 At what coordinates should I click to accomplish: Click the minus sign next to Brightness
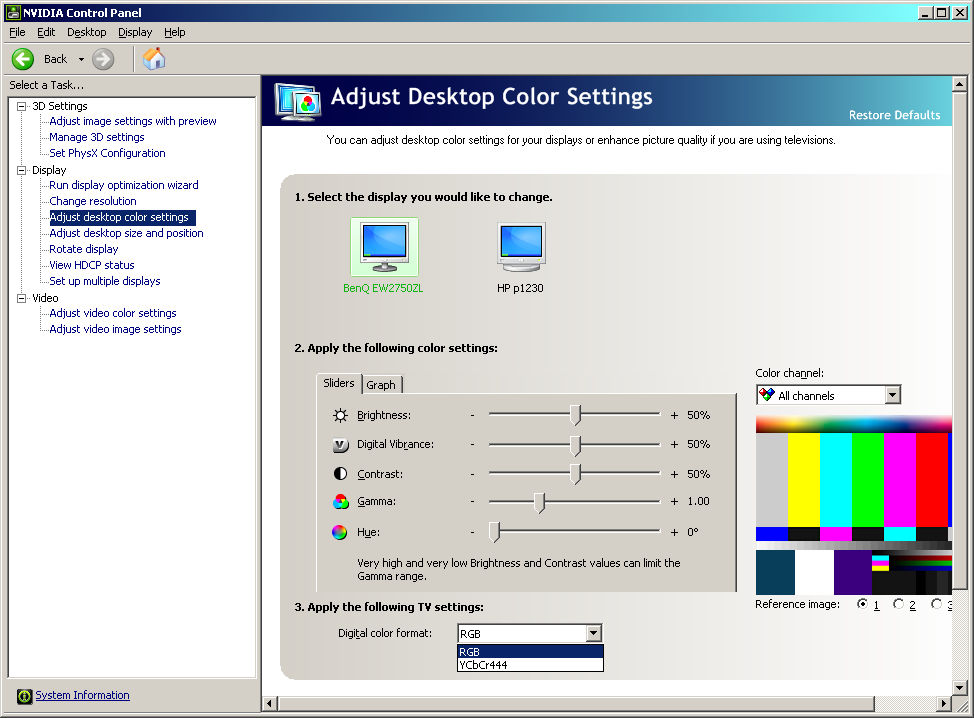pos(473,415)
